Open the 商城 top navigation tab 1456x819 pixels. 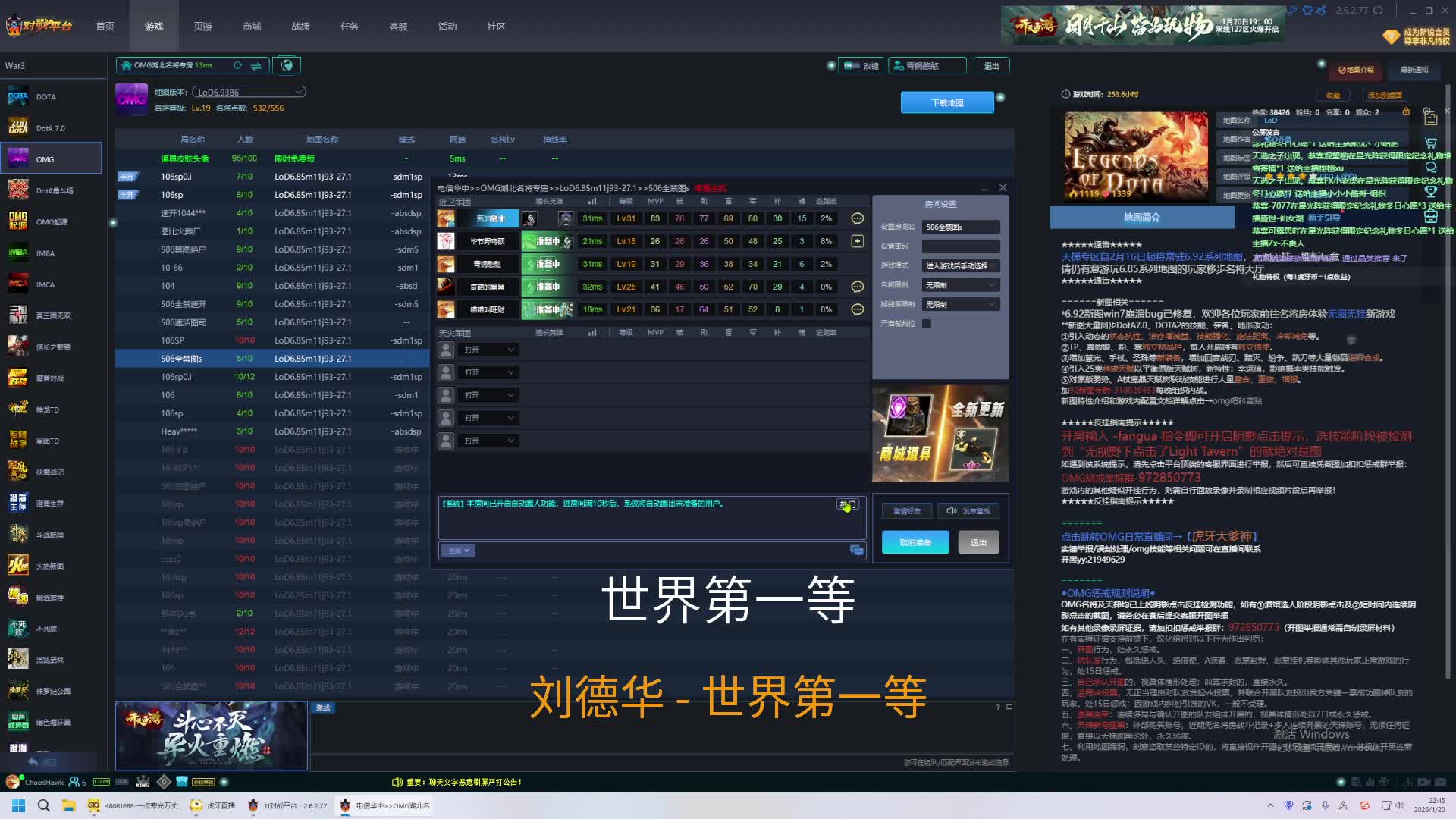(252, 27)
